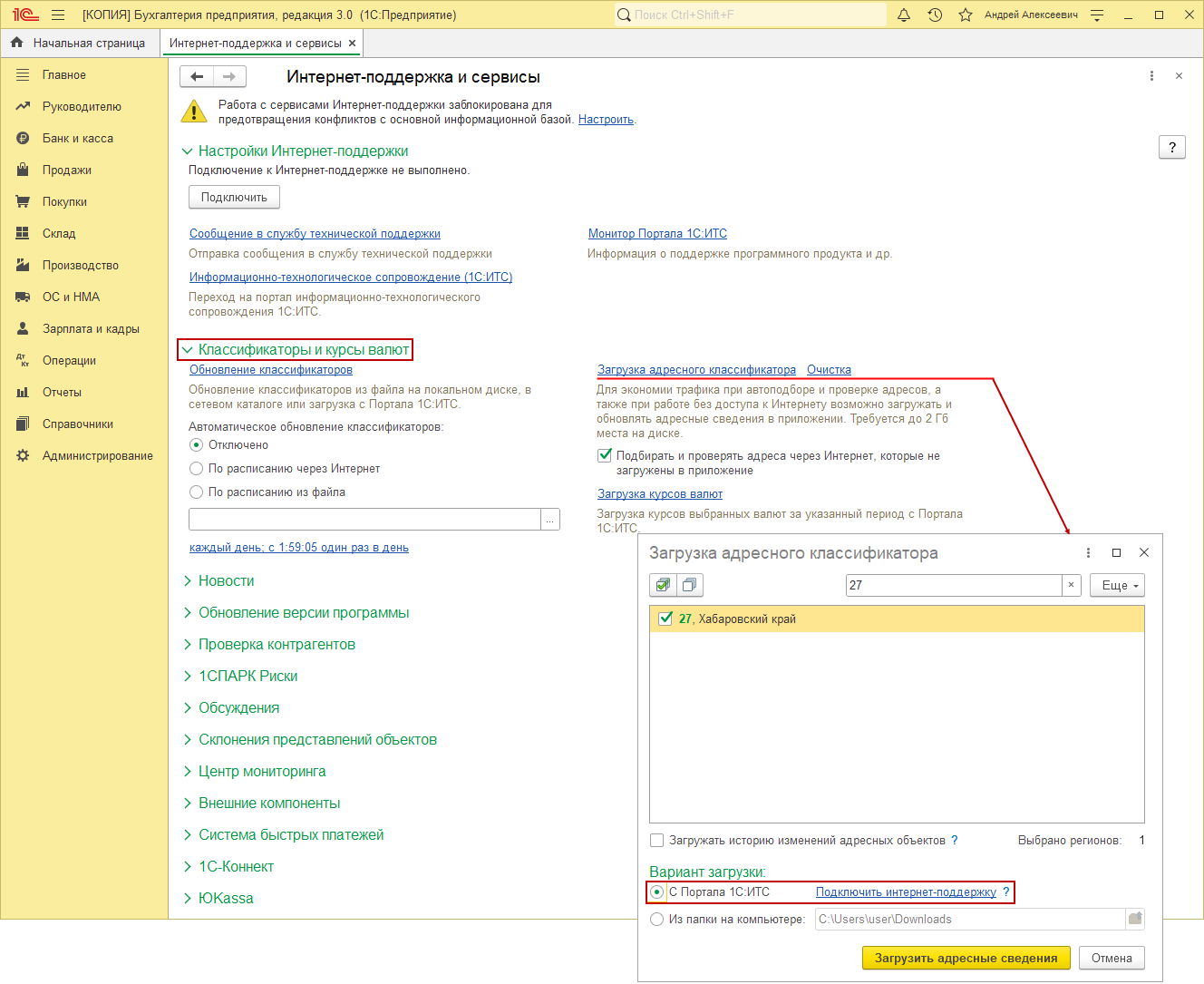Open the Монитор Портала 1С:ИТС link

coord(657,234)
